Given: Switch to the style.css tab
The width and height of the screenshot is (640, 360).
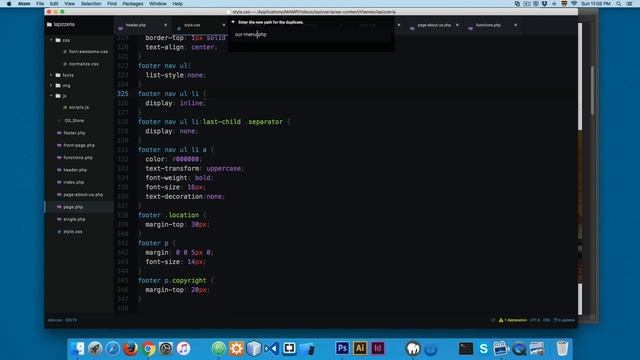Looking at the screenshot, I should (x=192, y=25).
